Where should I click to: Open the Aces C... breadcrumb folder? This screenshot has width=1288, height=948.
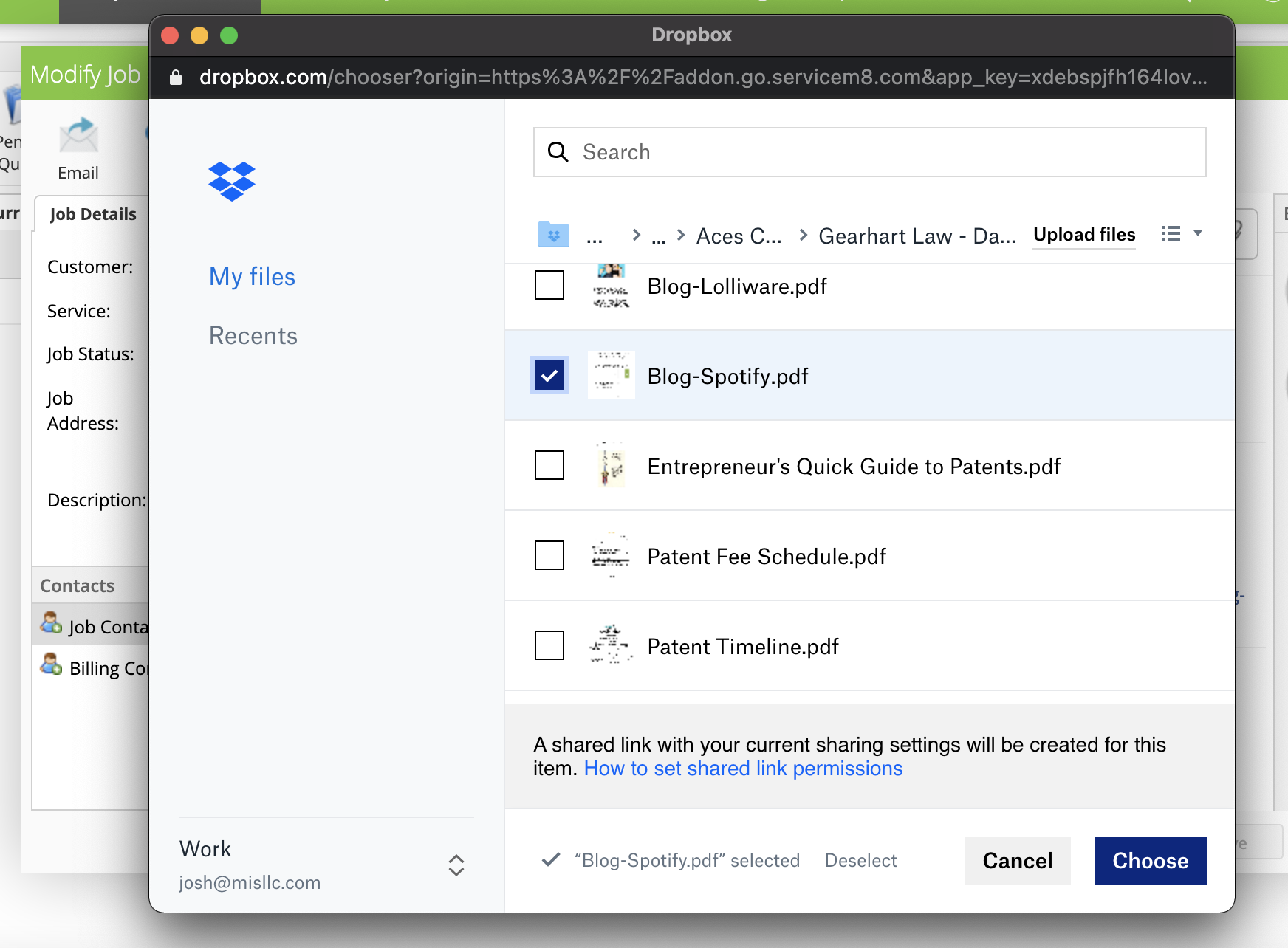[x=739, y=236]
